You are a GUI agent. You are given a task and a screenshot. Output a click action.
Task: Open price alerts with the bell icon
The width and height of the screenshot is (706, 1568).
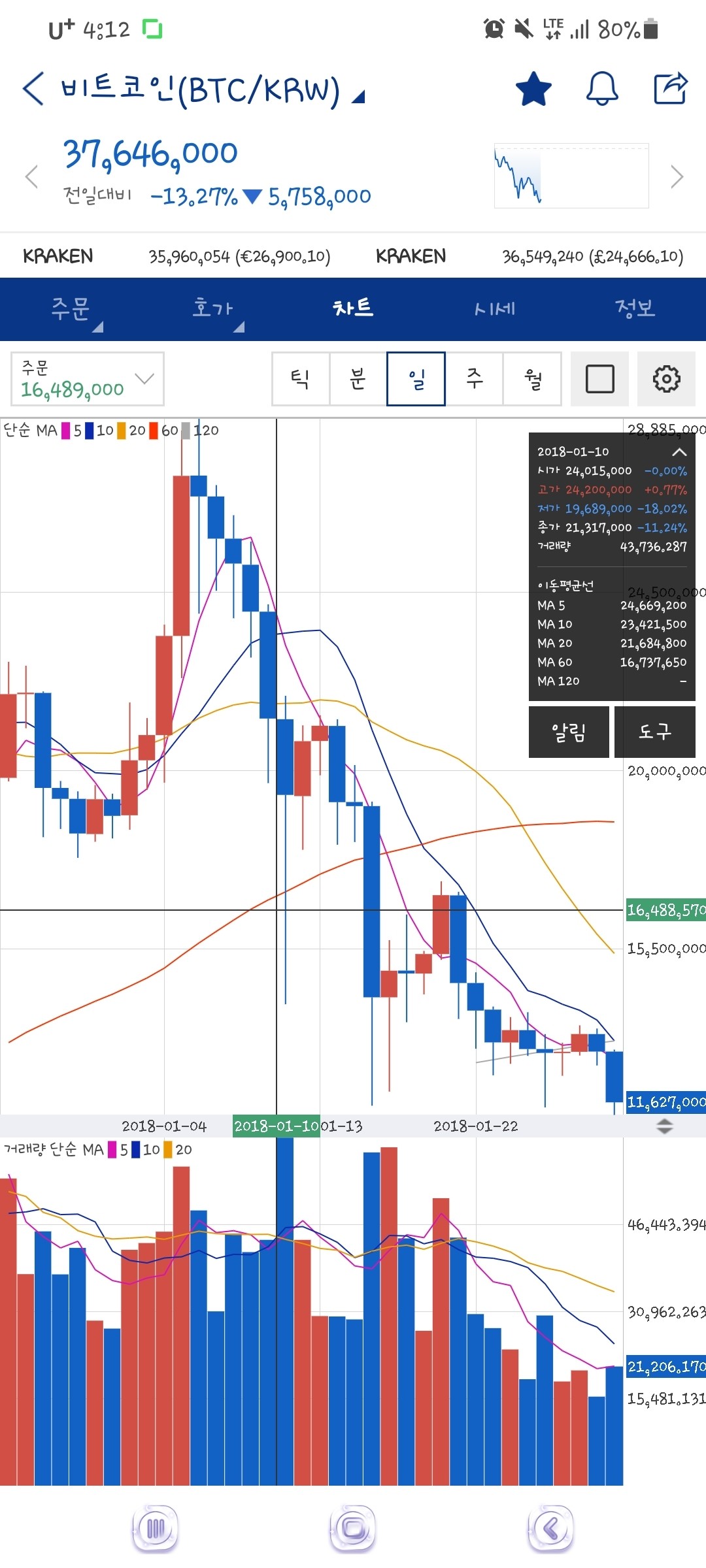[x=601, y=89]
